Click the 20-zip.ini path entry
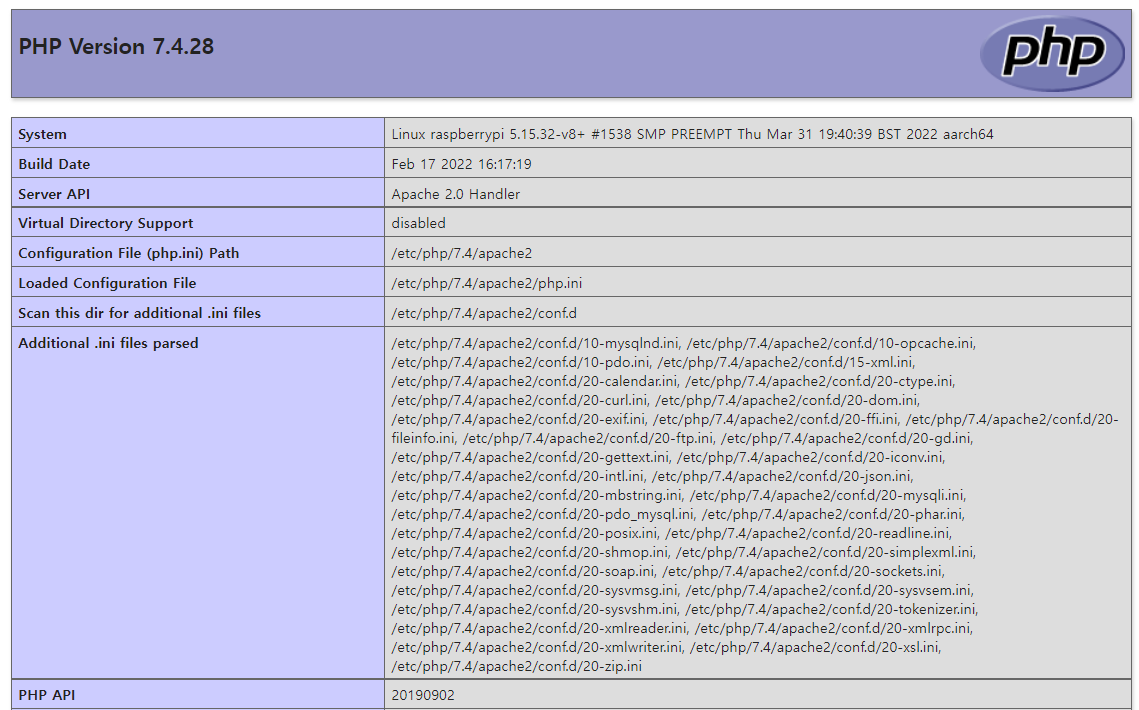 (x=516, y=666)
